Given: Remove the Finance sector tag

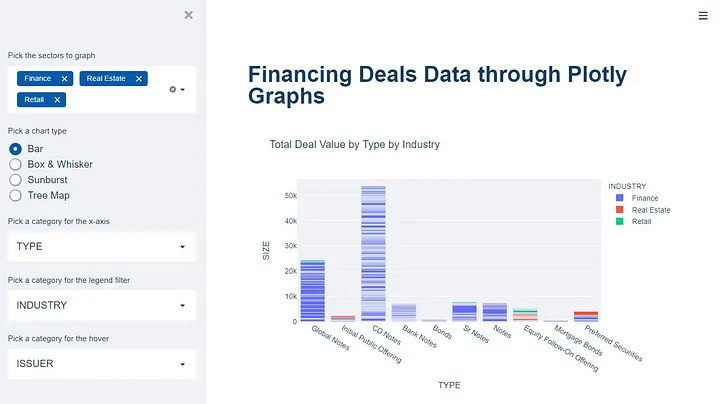Looking at the screenshot, I should coord(65,78).
